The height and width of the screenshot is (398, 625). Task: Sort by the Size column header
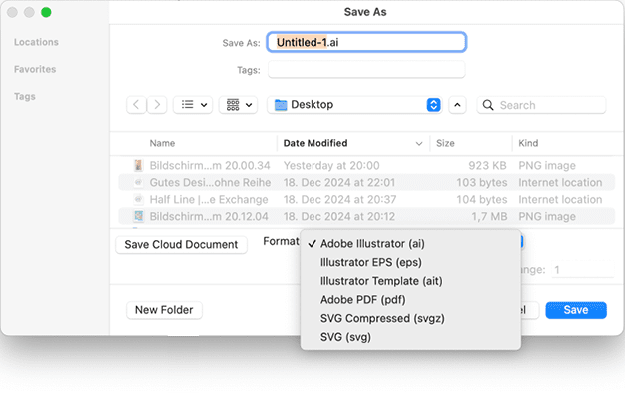click(x=445, y=143)
